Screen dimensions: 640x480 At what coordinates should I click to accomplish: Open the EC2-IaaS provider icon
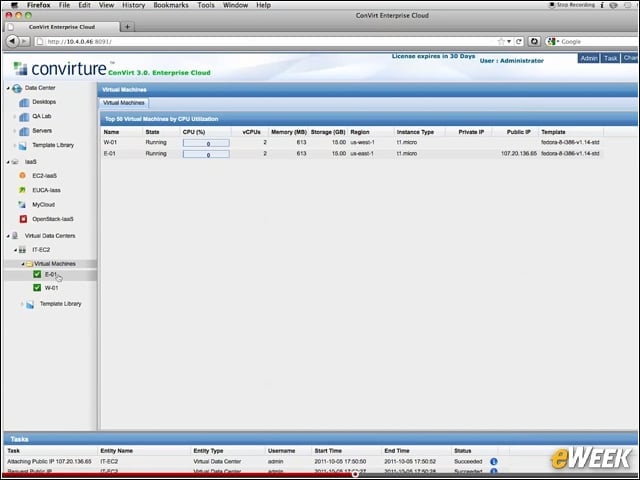click(x=22, y=176)
